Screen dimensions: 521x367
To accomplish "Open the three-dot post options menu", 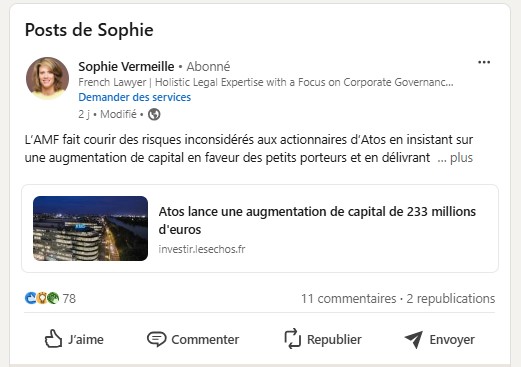I will click(x=484, y=62).
